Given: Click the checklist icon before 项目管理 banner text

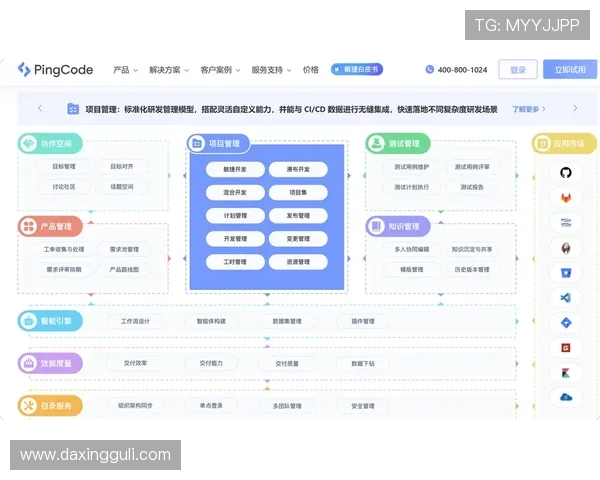Looking at the screenshot, I should click(73, 109).
